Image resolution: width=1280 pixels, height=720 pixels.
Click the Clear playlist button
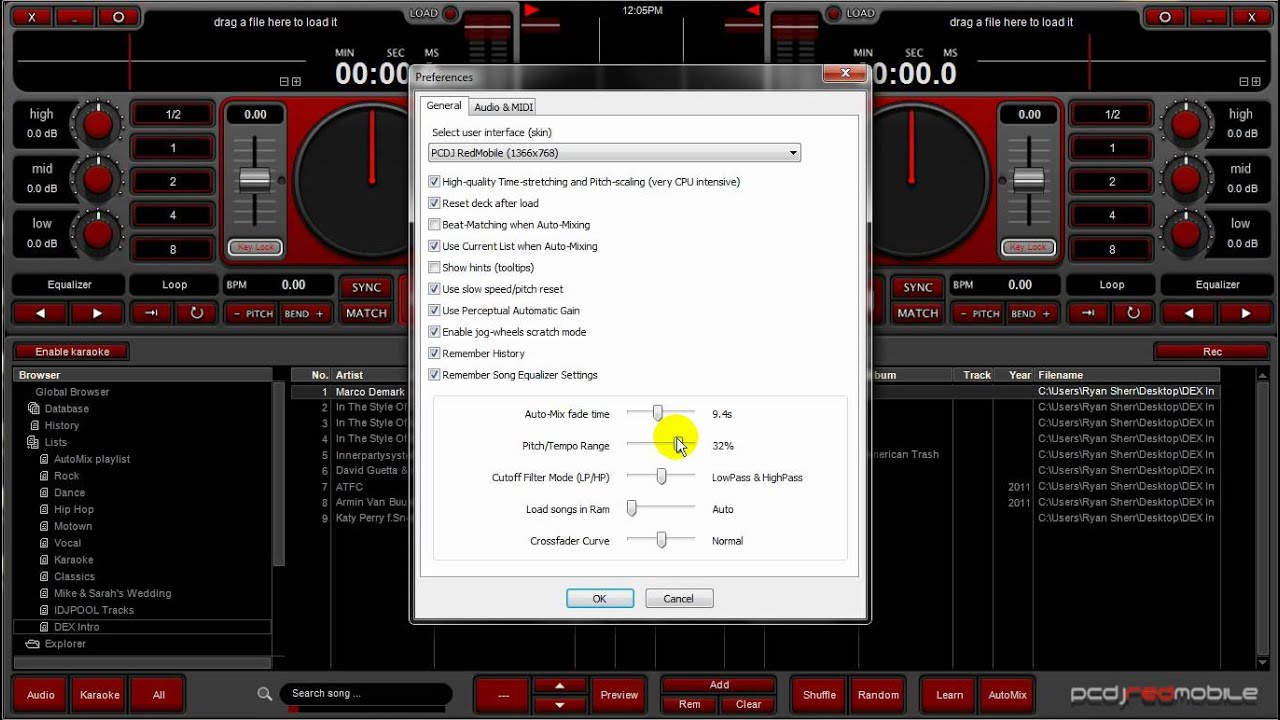748,704
